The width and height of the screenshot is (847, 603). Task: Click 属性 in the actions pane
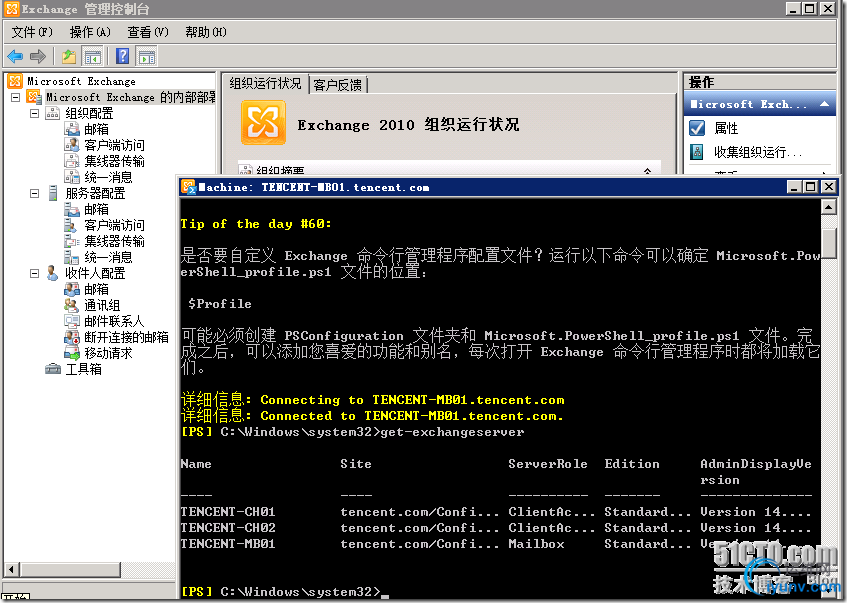tap(725, 128)
